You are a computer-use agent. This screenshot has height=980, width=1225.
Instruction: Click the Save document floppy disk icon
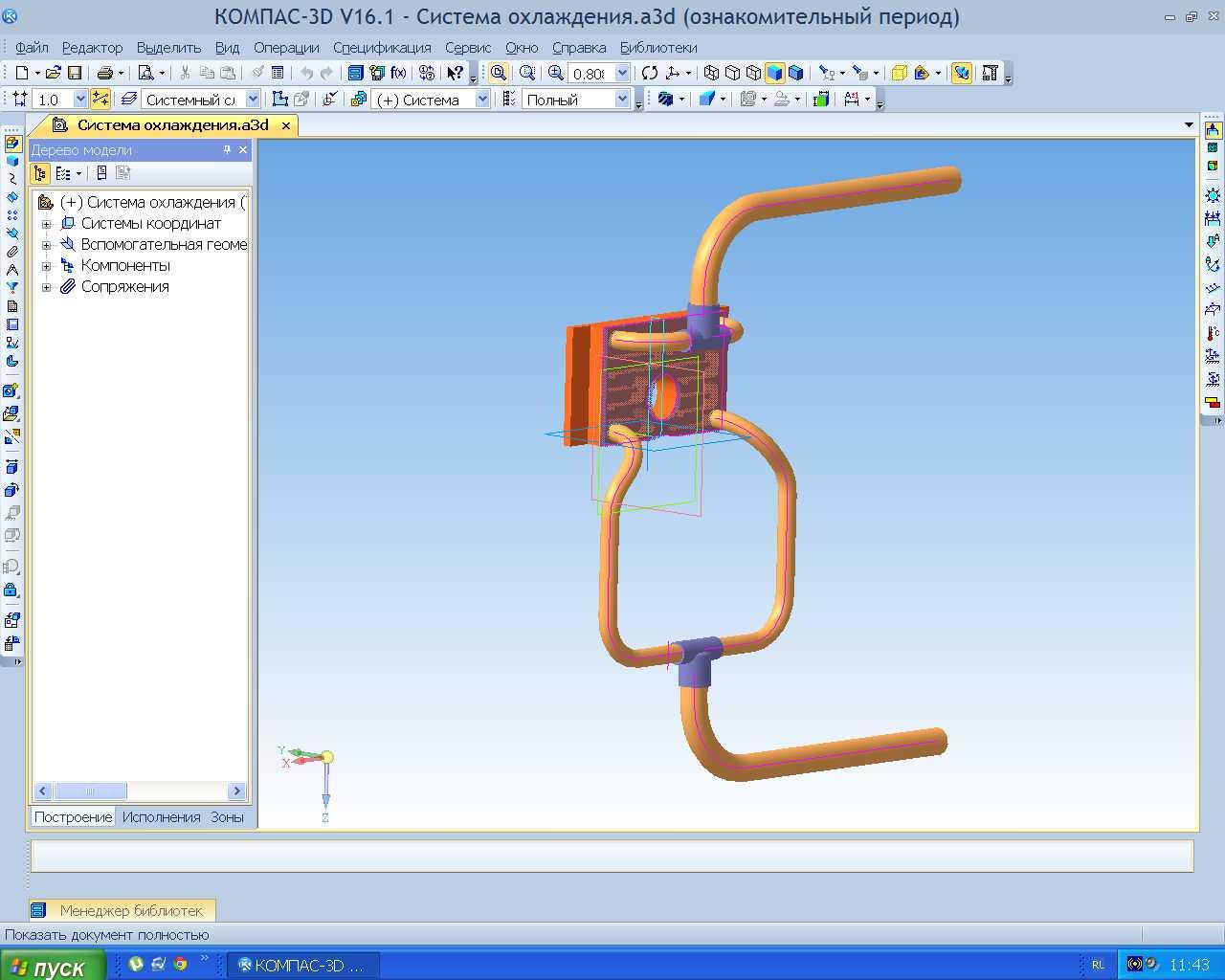pos(75,73)
